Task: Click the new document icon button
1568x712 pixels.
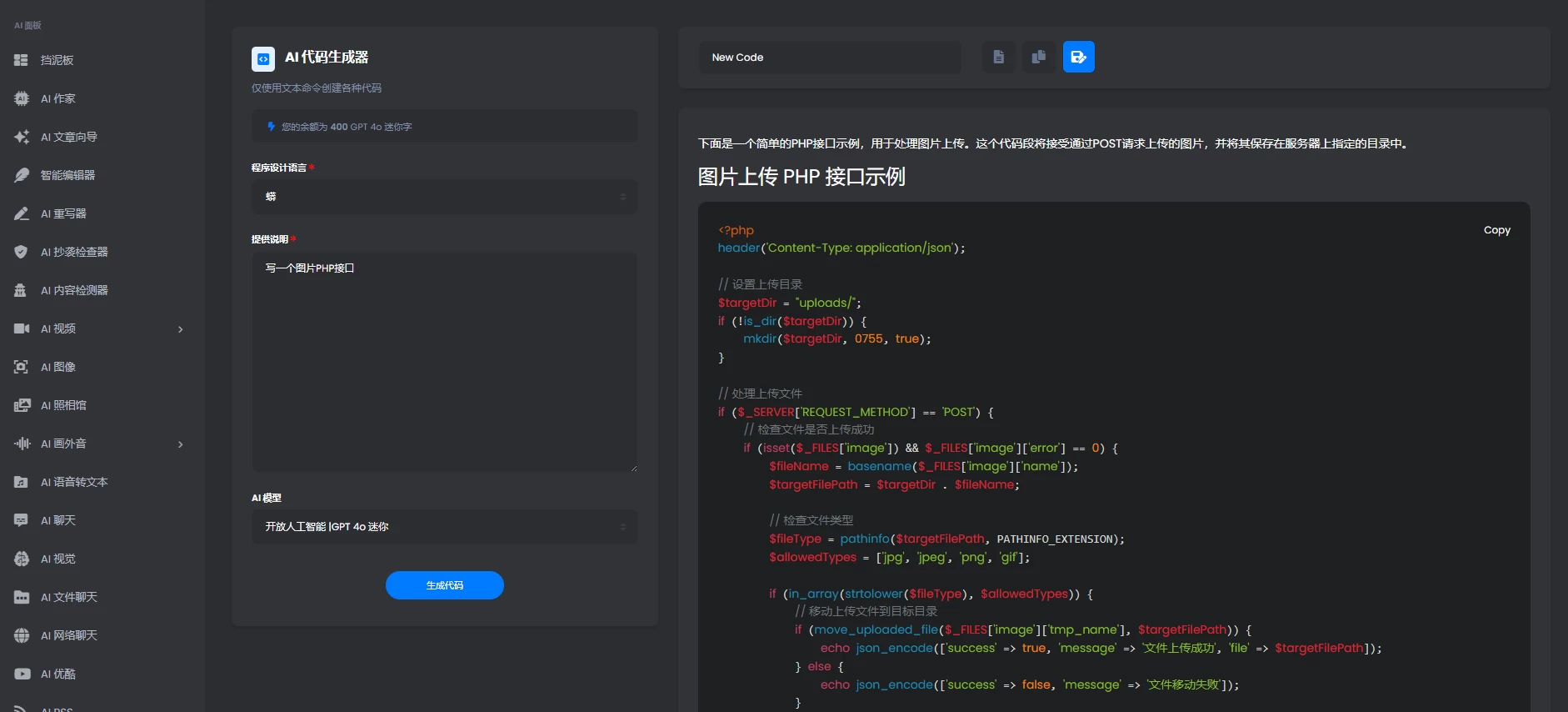Action: (998, 57)
